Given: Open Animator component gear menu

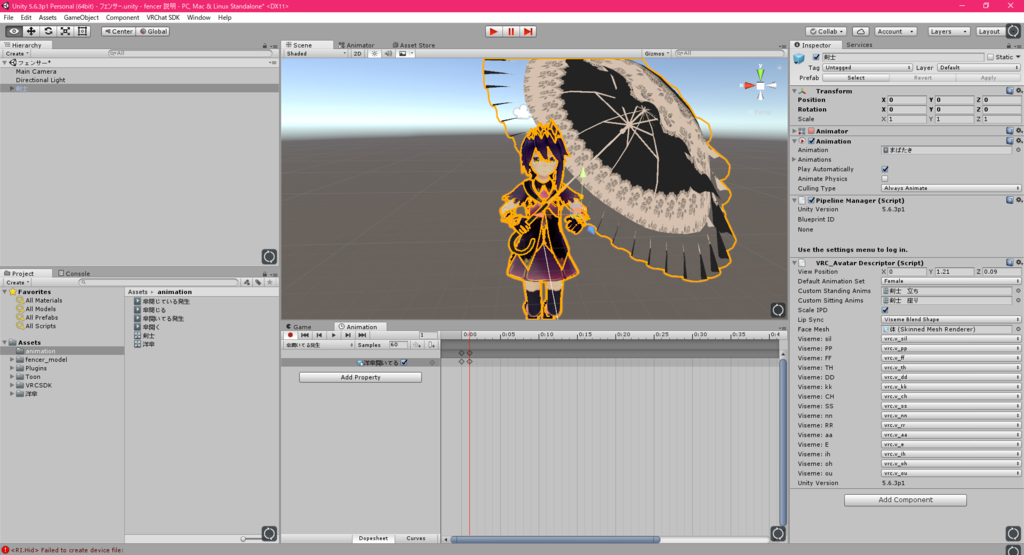Looking at the screenshot, I should [x=1019, y=131].
